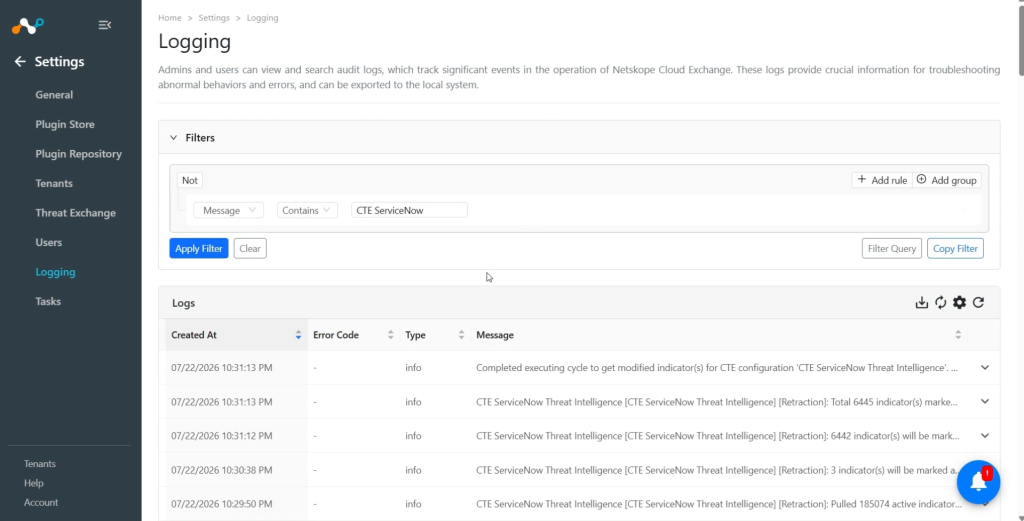The height and width of the screenshot is (521, 1024).
Task: Open the Message field dropdown
Action: point(229,210)
